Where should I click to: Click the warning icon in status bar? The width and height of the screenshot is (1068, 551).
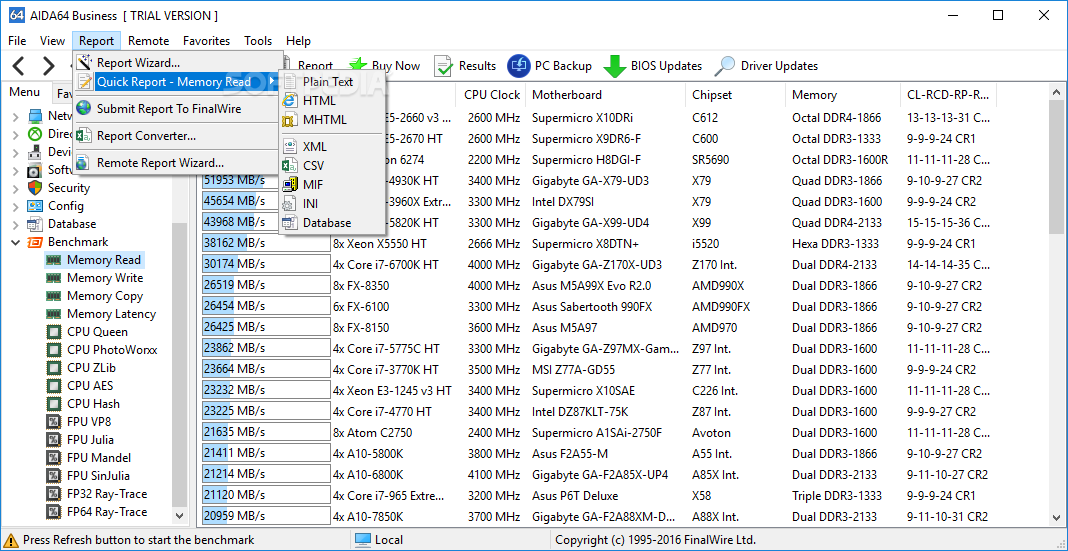coord(10,540)
